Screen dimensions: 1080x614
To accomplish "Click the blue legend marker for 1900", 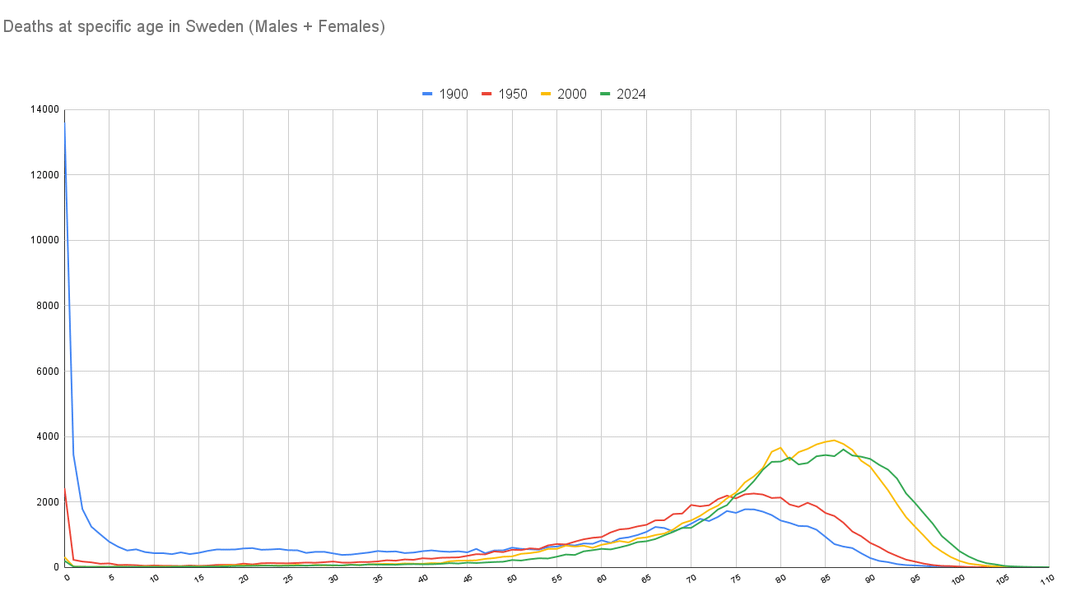I will click(x=428, y=94).
